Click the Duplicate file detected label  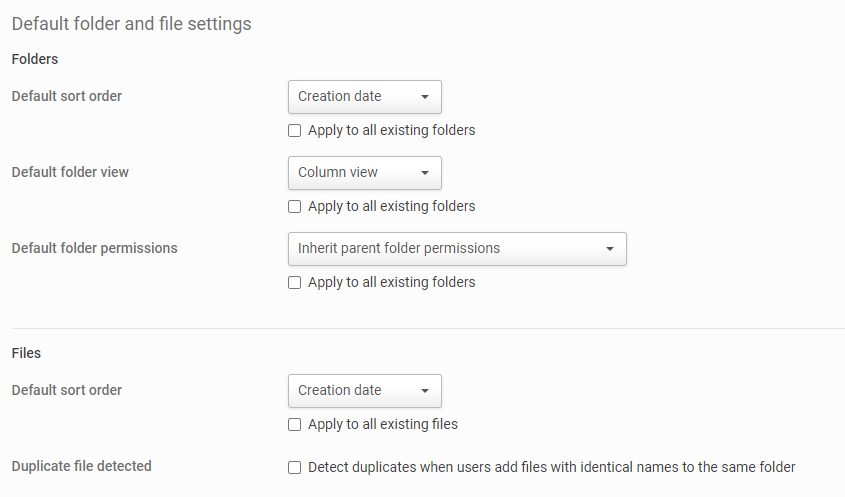(81, 466)
